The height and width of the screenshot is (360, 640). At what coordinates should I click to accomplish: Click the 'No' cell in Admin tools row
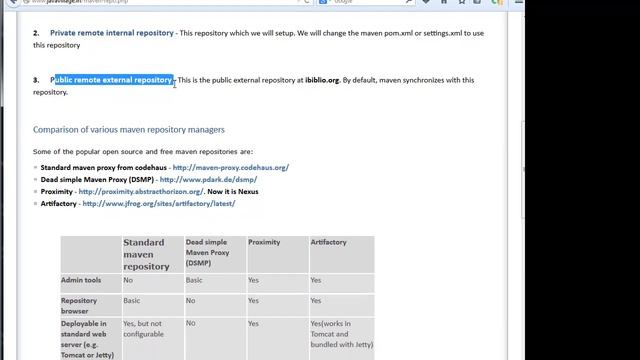tap(153, 283)
